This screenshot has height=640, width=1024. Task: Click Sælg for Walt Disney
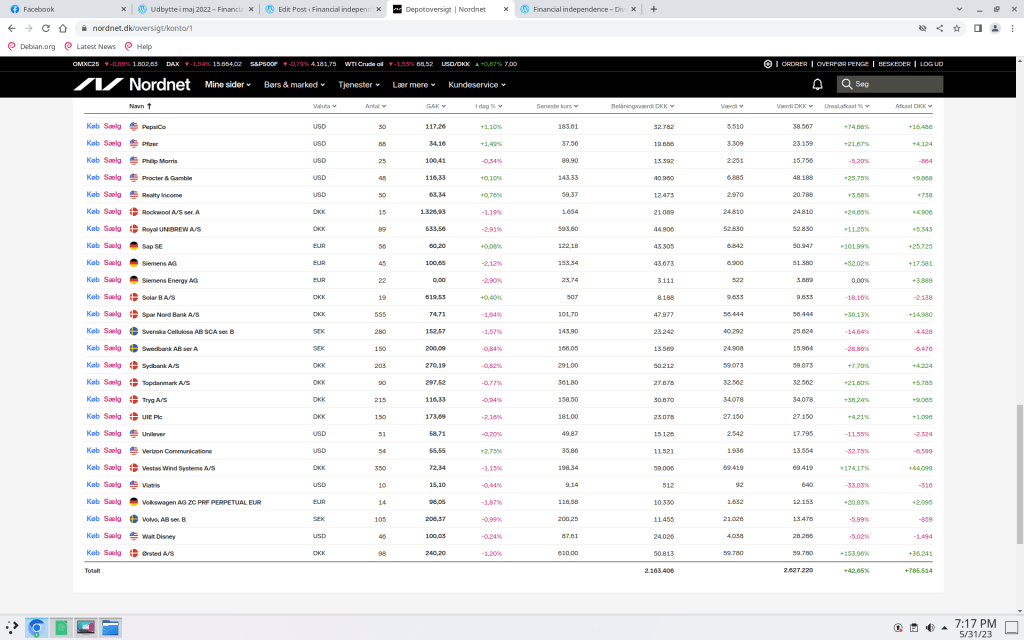(x=112, y=536)
